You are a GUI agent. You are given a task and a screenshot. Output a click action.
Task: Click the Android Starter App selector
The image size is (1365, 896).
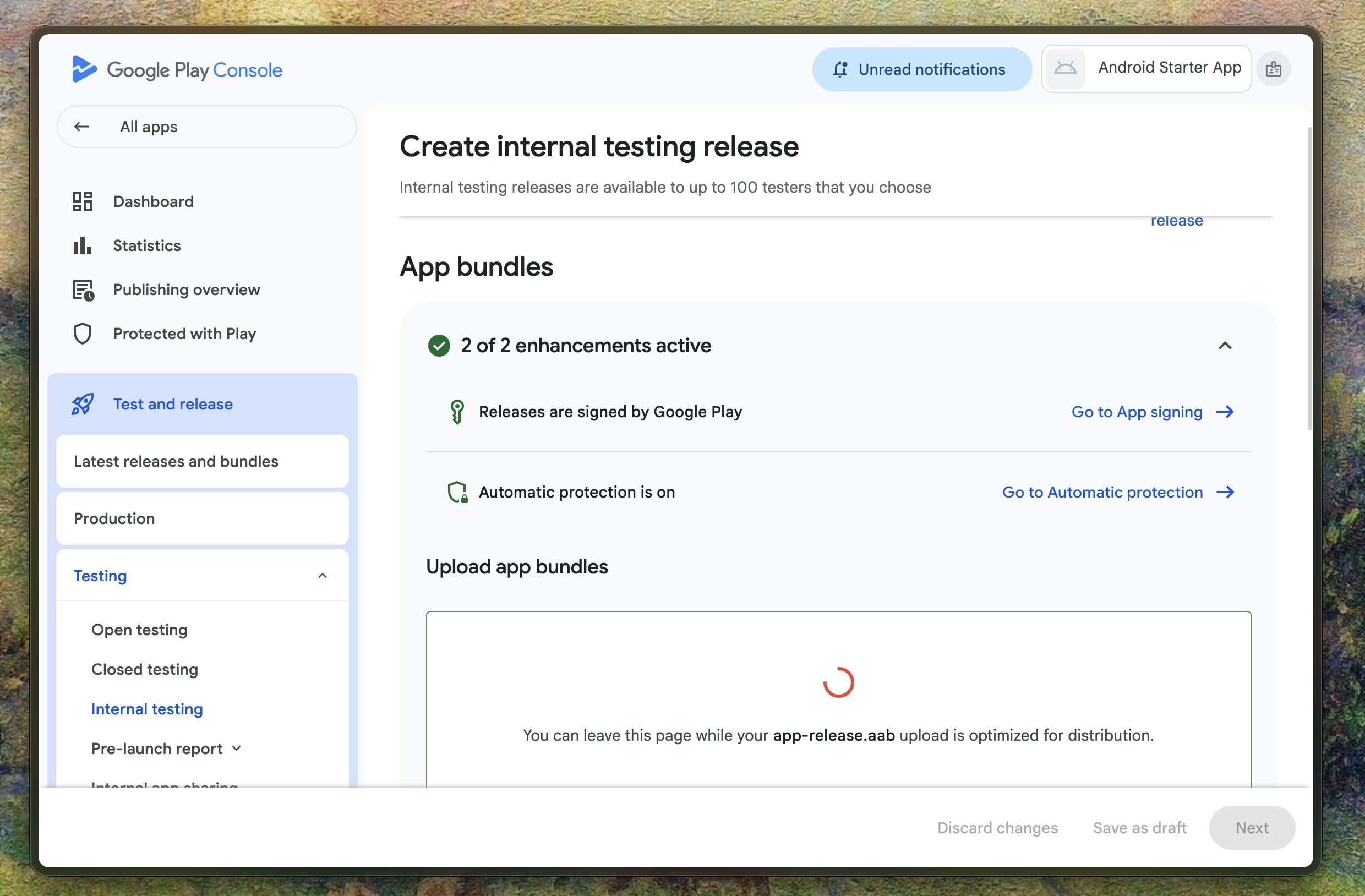pos(1146,68)
